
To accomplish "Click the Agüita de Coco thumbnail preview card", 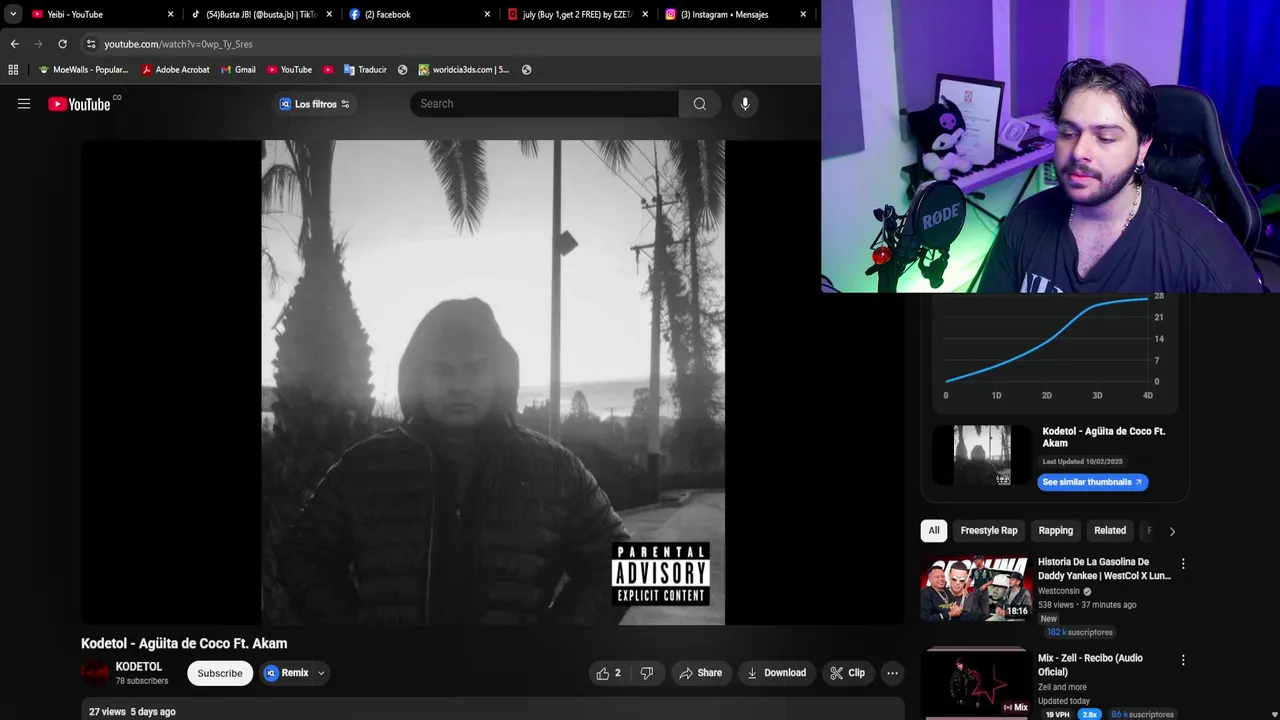I will click(982, 455).
